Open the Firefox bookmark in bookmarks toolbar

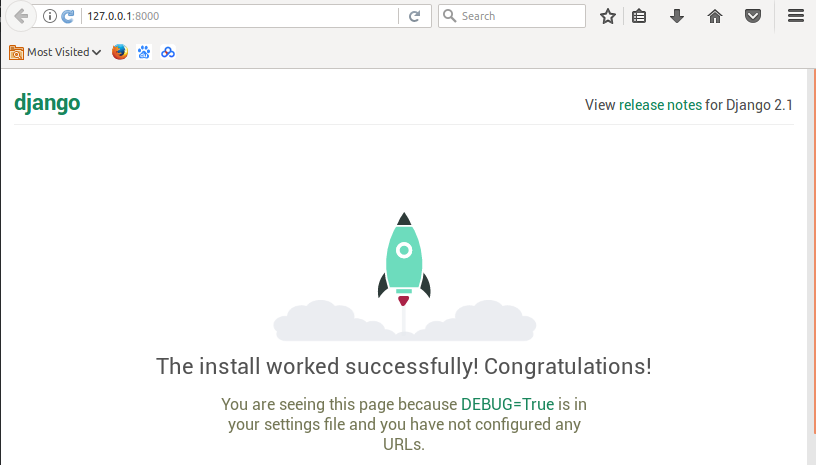coord(120,52)
